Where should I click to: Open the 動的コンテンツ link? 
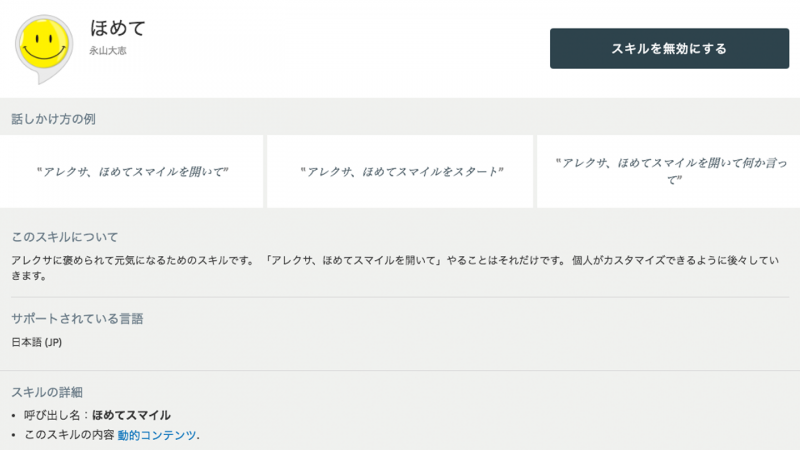pyautogui.click(x=157, y=435)
